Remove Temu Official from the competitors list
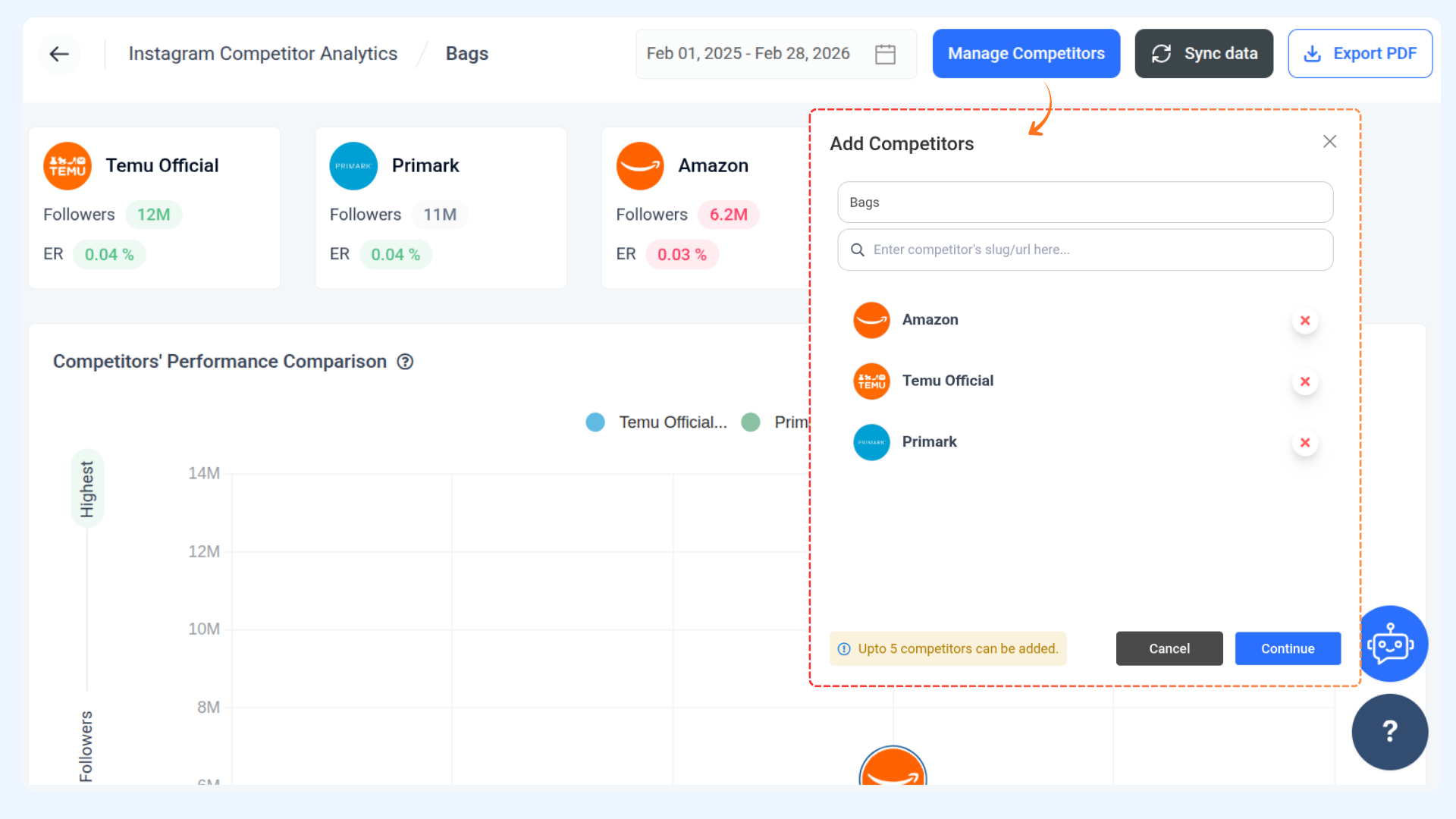1456x819 pixels. click(1305, 381)
